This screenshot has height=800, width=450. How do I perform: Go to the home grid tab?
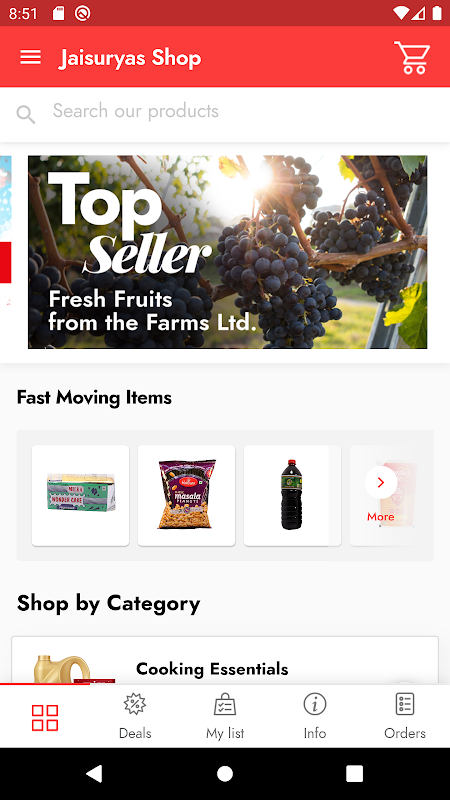45,717
